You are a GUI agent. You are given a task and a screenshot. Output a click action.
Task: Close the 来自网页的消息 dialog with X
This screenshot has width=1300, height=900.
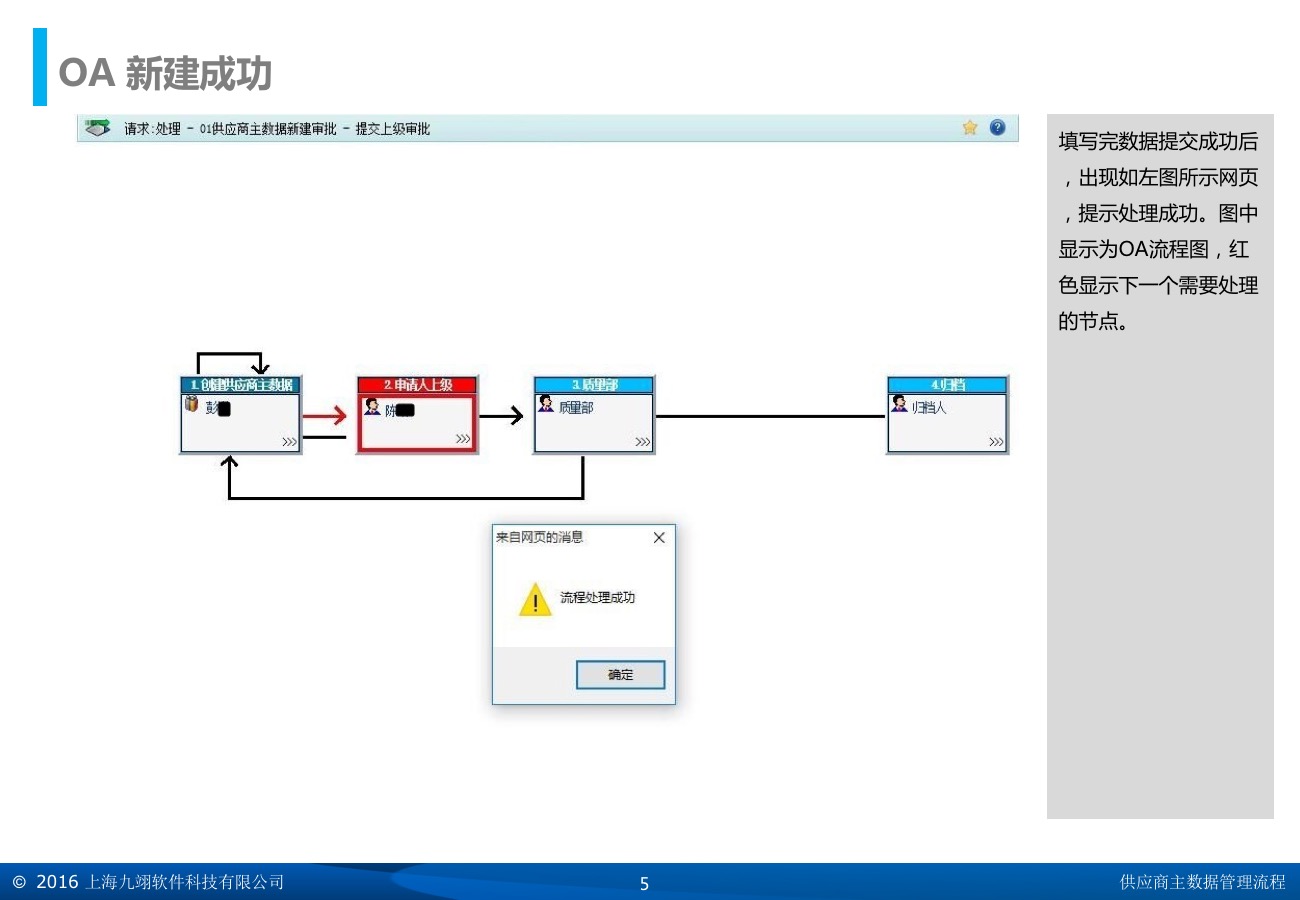click(x=659, y=538)
